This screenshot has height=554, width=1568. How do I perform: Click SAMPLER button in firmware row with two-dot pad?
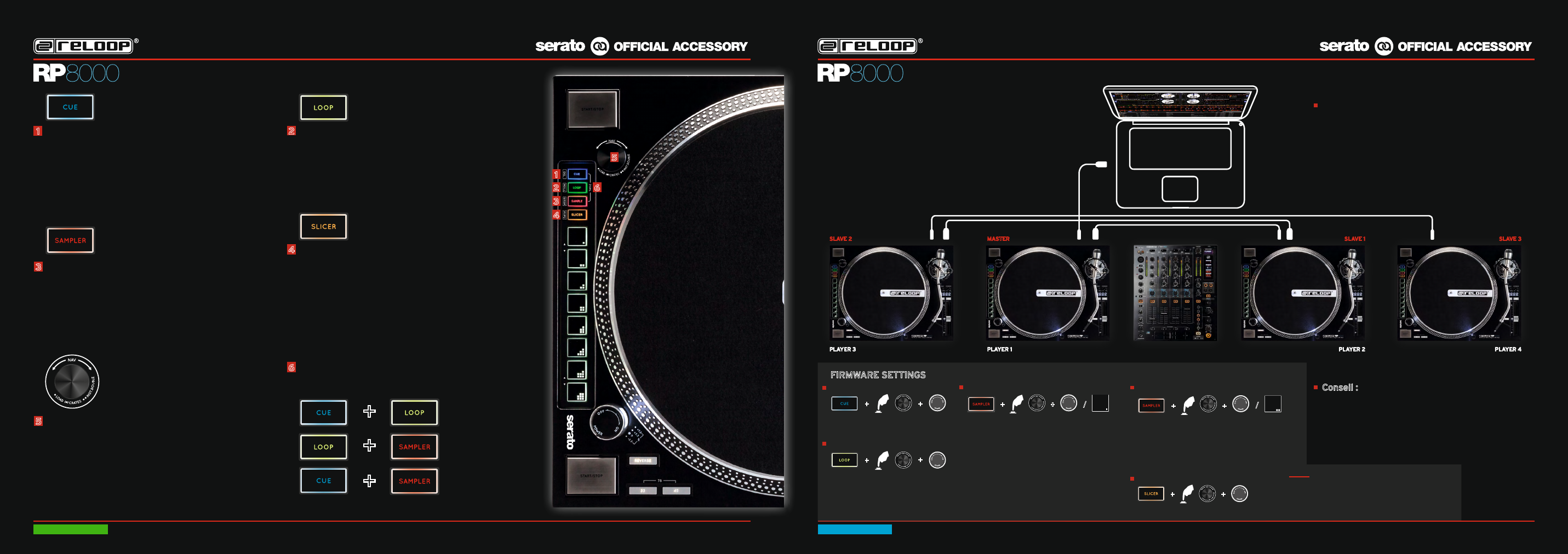pos(1151,405)
